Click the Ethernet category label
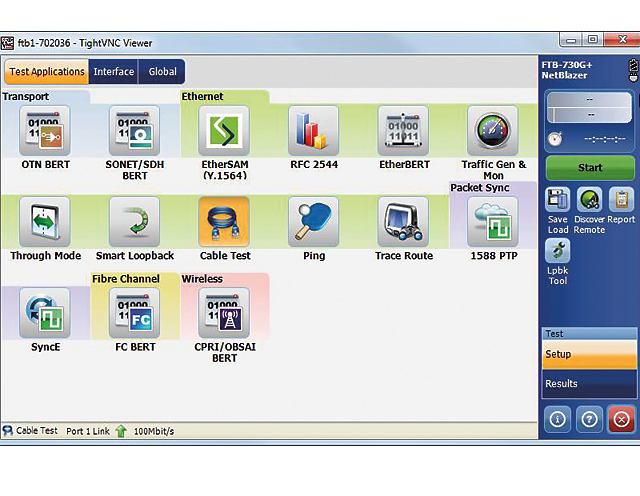 tap(202, 96)
